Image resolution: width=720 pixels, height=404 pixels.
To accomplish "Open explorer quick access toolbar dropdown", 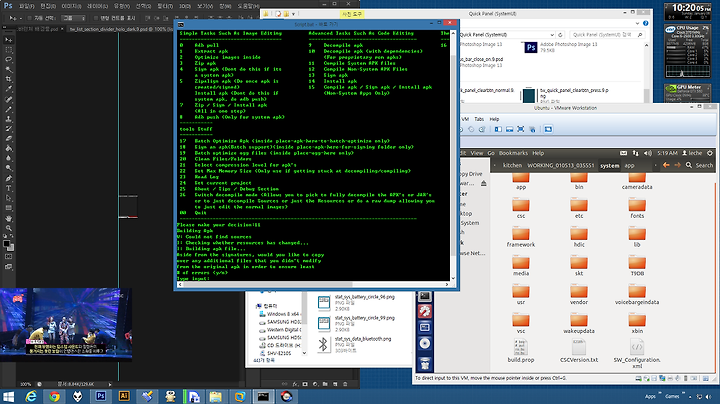I will (293, 14).
